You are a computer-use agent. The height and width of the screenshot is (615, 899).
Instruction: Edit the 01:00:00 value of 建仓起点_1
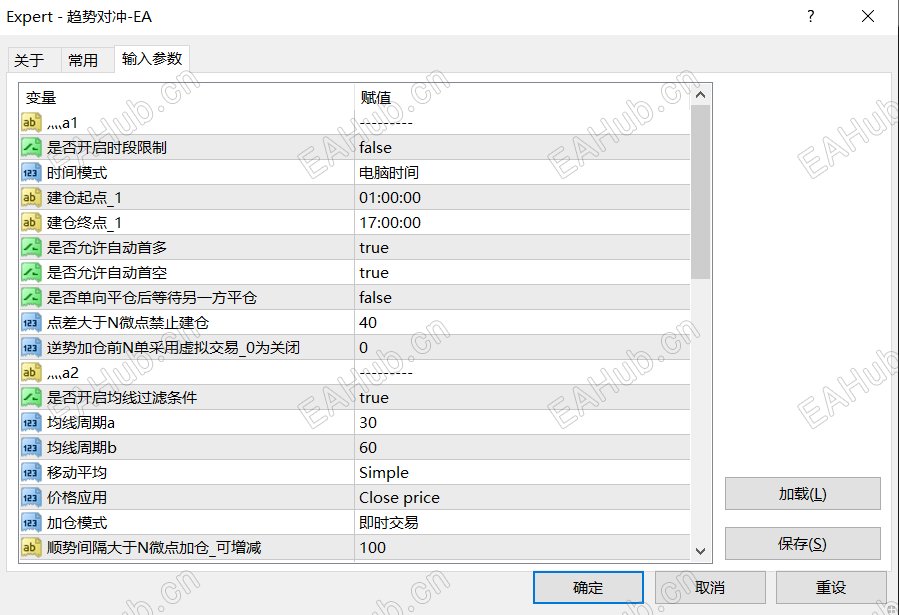click(x=522, y=197)
